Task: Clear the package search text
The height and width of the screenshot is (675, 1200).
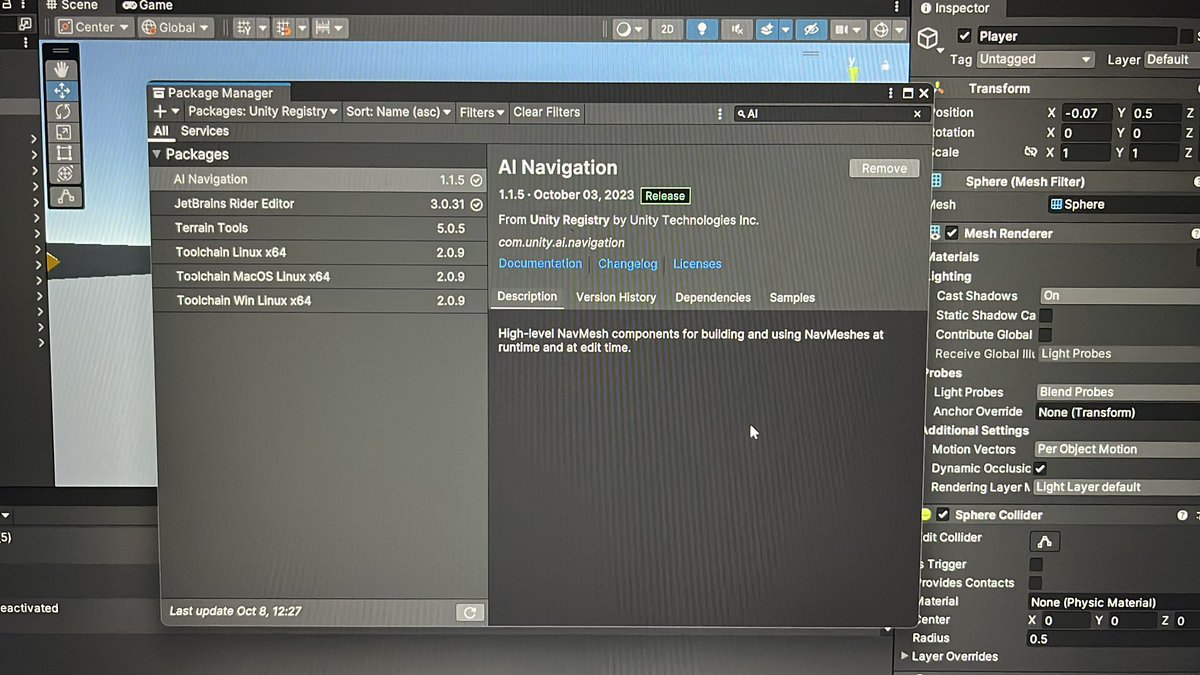Action: pos(917,114)
